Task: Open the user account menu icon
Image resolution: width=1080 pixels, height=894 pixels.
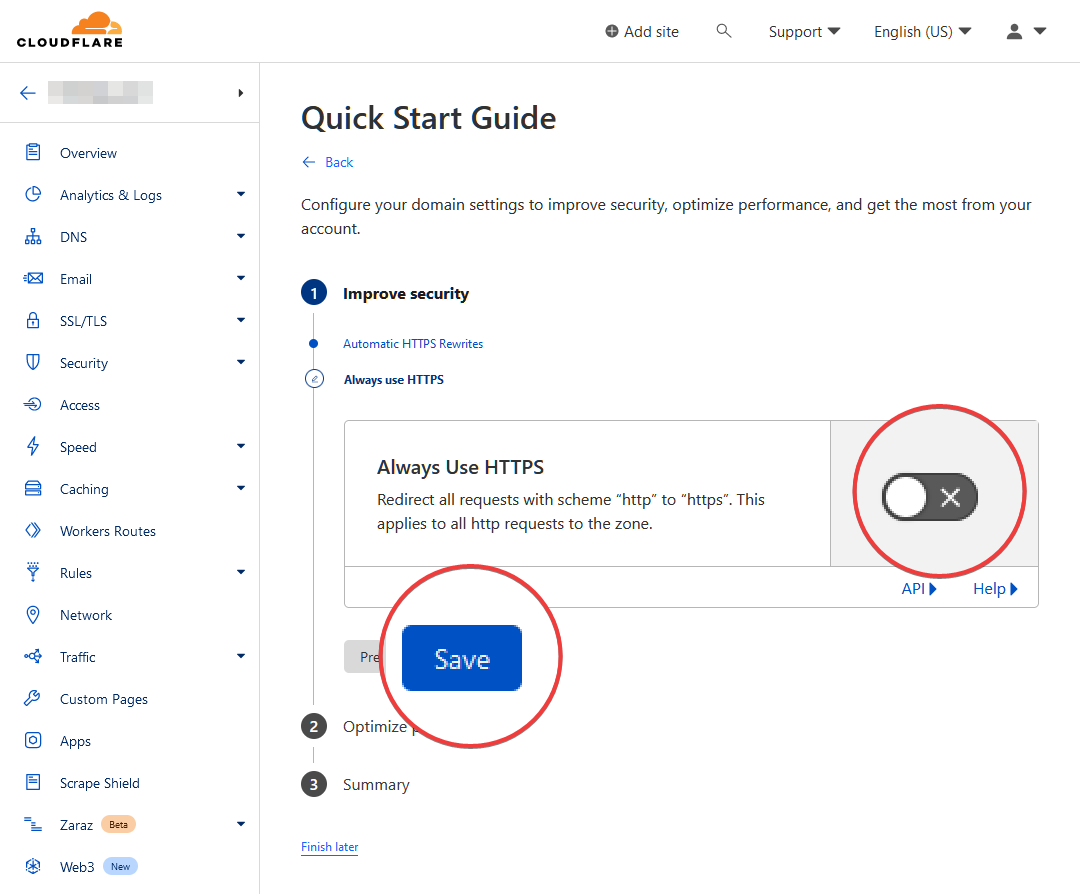Action: (1014, 31)
